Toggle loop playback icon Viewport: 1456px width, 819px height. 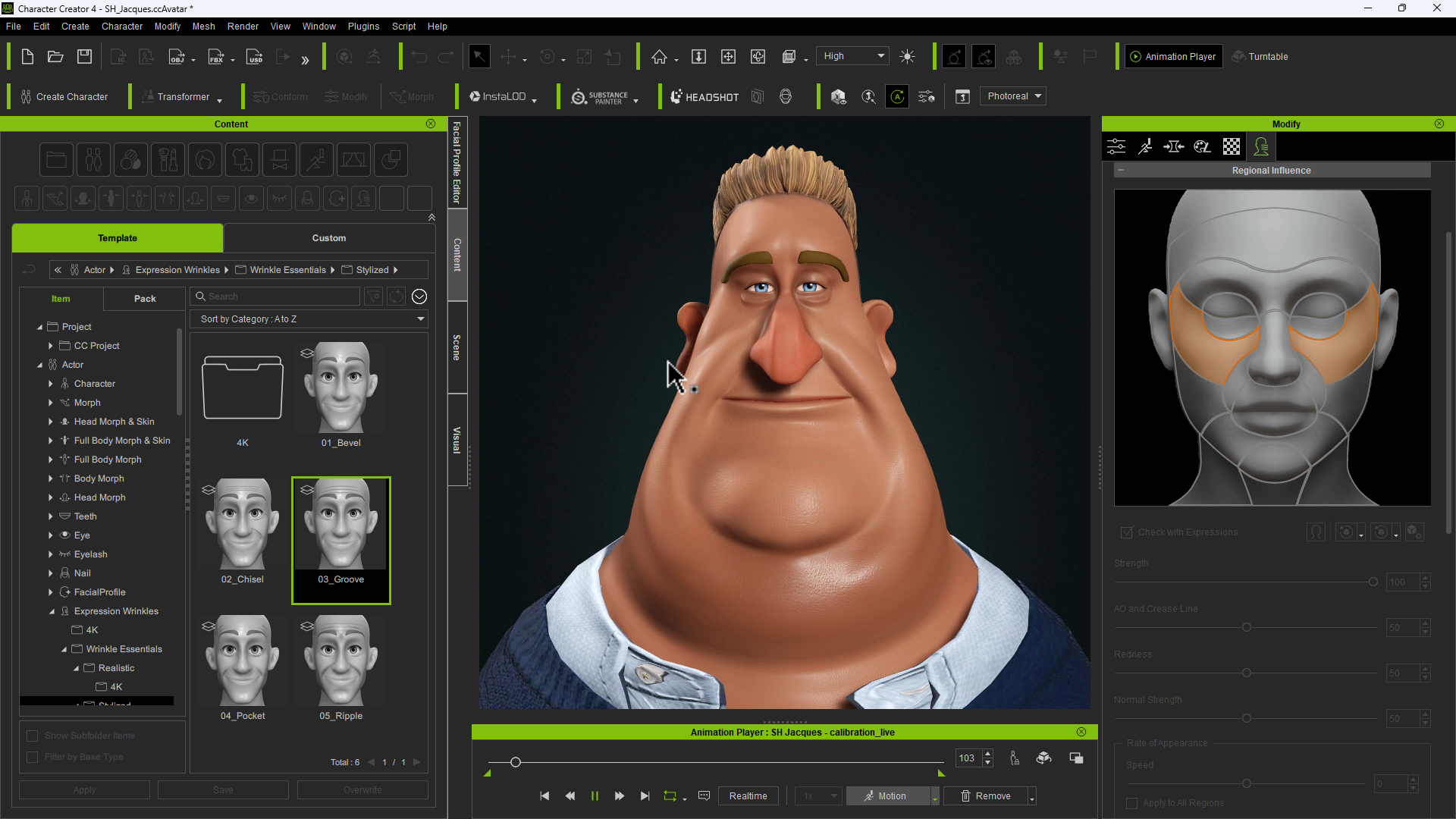(x=670, y=796)
